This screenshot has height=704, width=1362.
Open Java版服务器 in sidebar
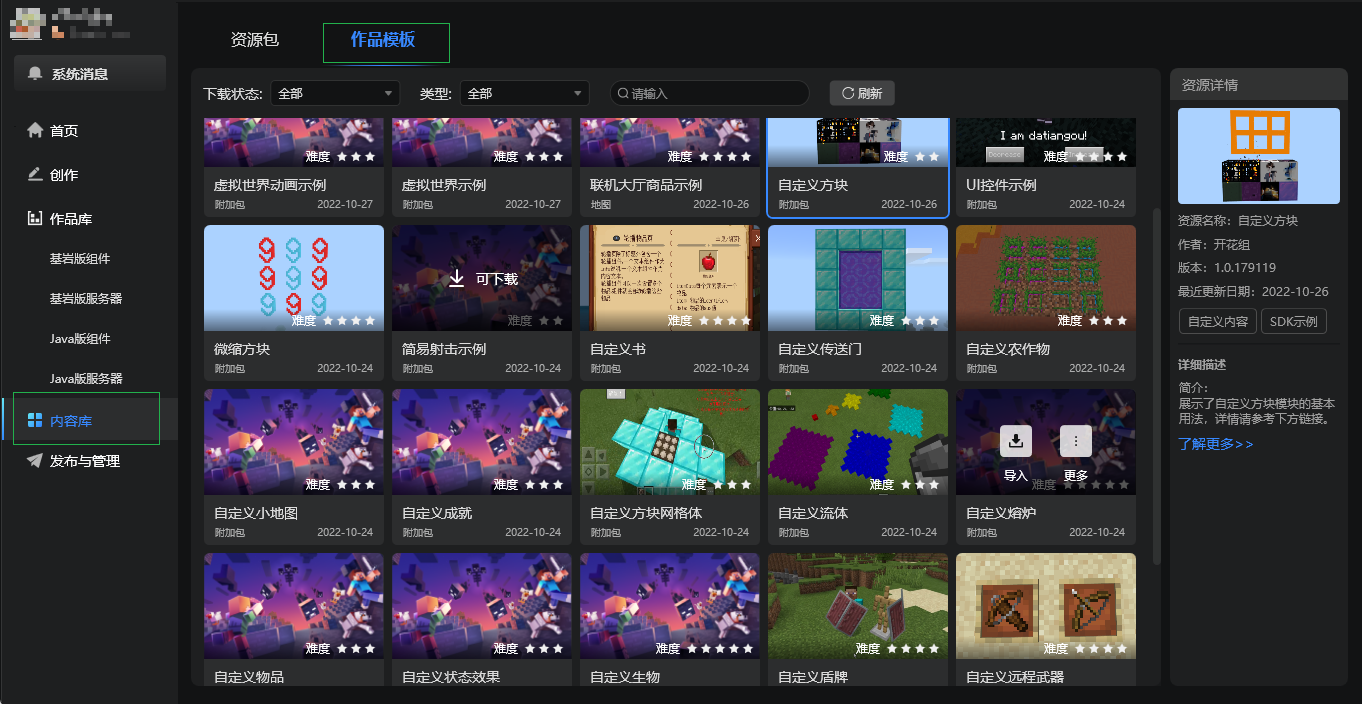click(x=86, y=378)
